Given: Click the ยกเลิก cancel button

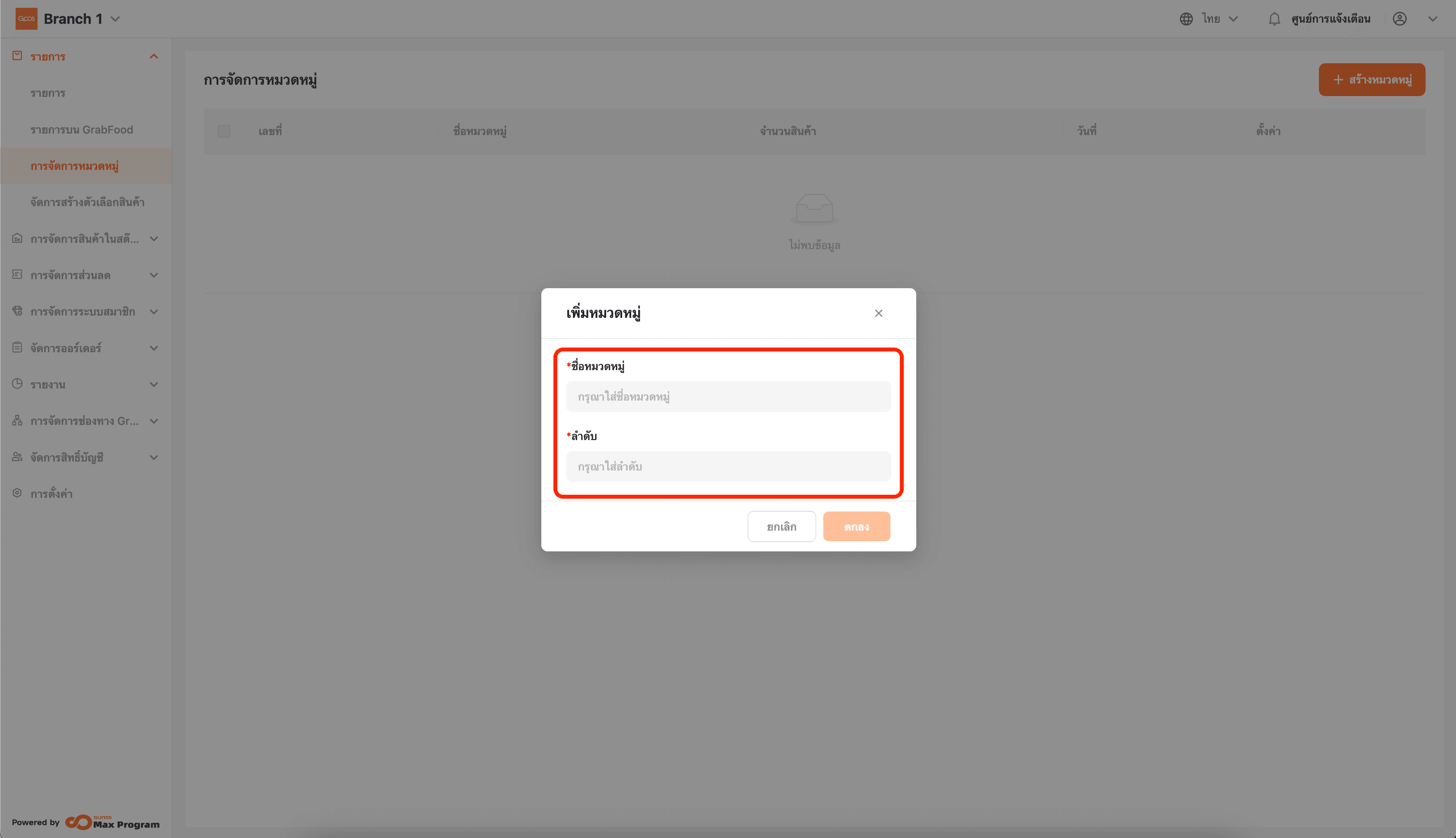Looking at the screenshot, I should click(x=781, y=527).
